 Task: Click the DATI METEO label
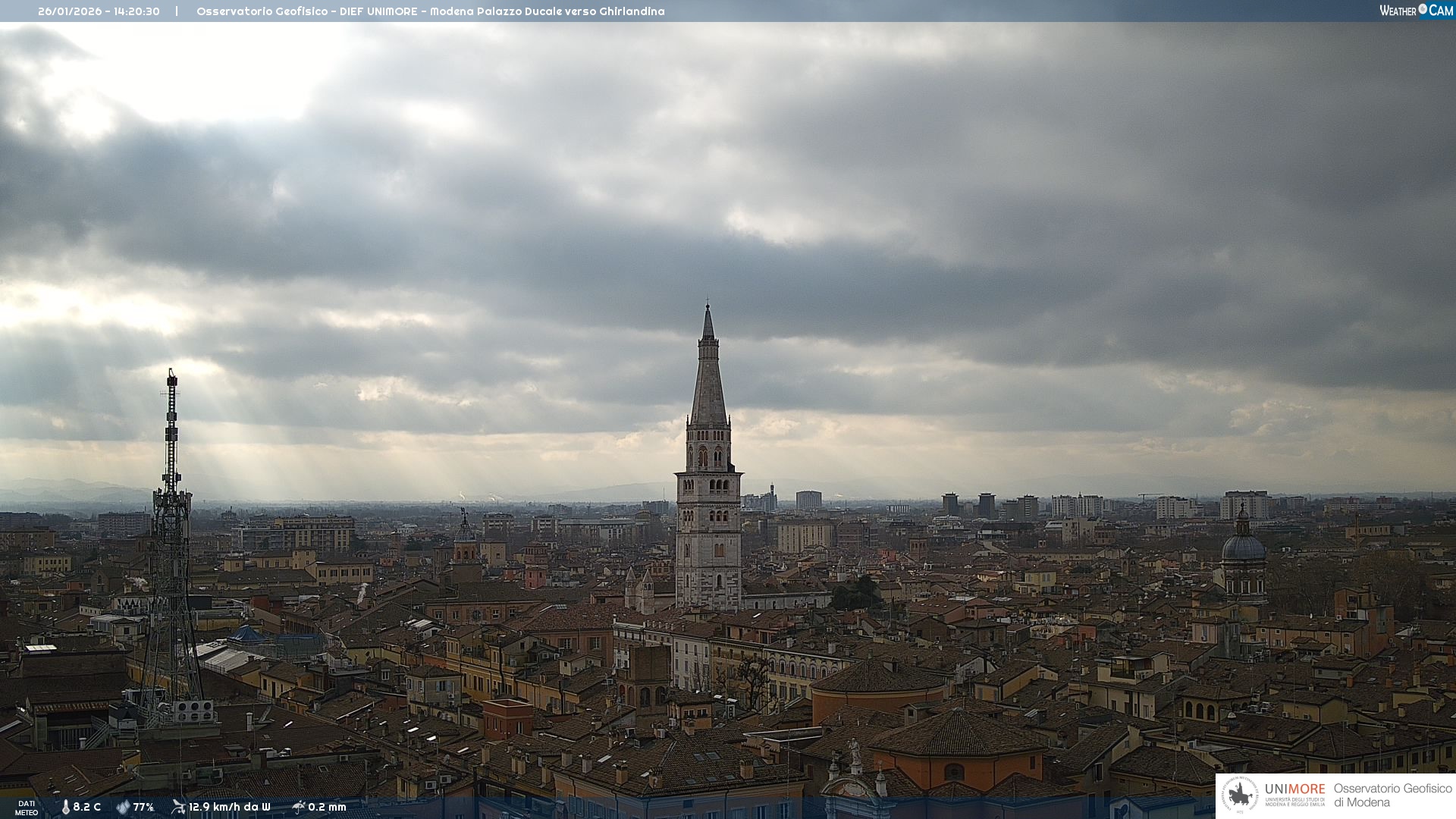[27, 808]
